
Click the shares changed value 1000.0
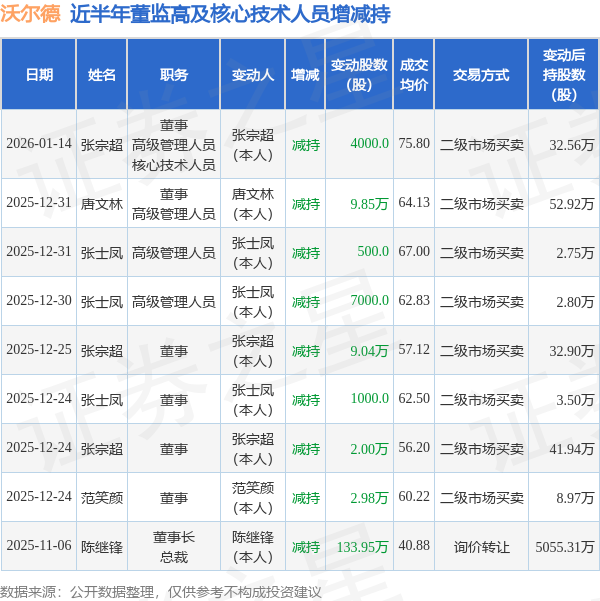pyautogui.click(x=370, y=399)
